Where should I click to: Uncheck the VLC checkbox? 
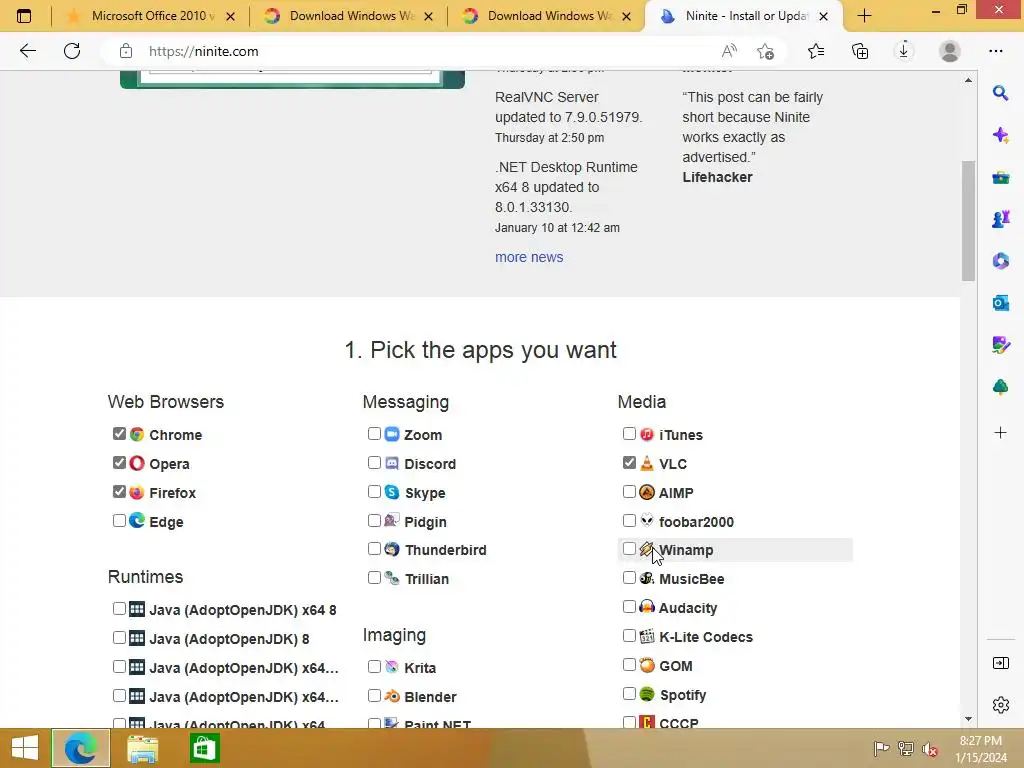[629, 462]
